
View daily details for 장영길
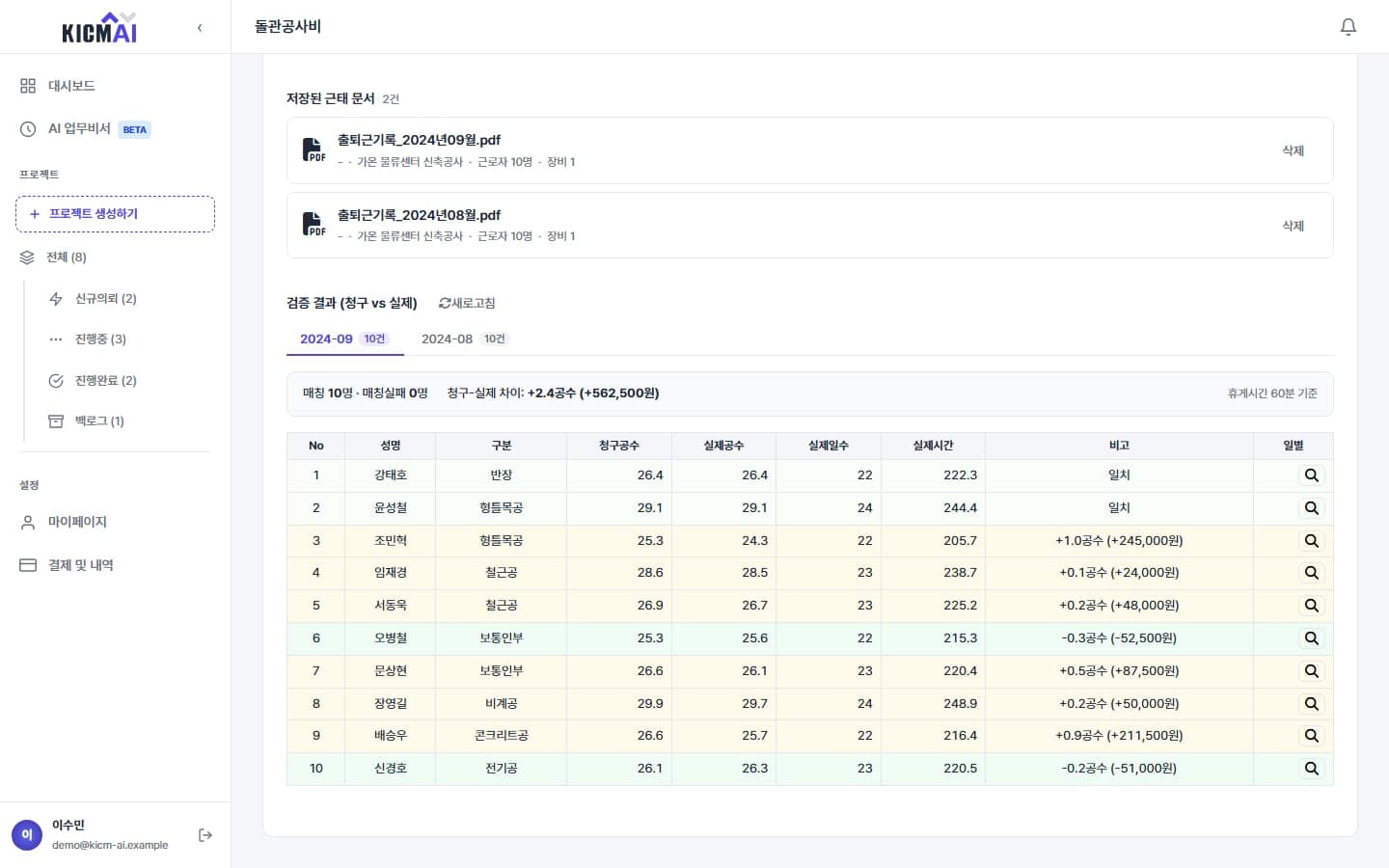(1311, 704)
